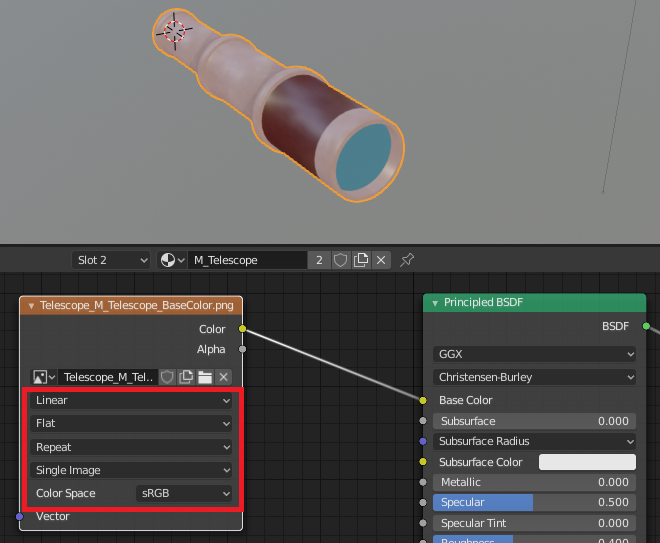Change the Flat projection dropdown
Viewport: 660px width, 543px height.
pyautogui.click(x=131, y=423)
